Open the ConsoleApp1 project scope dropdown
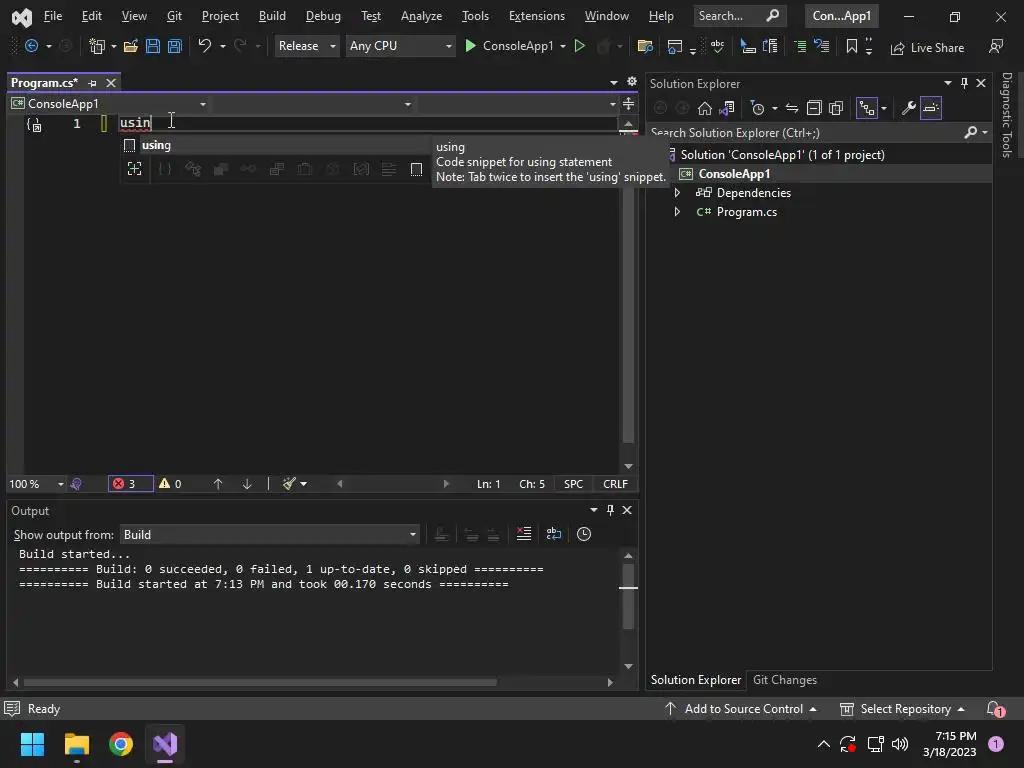Viewport: 1024px width, 768px height. click(x=108, y=104)
